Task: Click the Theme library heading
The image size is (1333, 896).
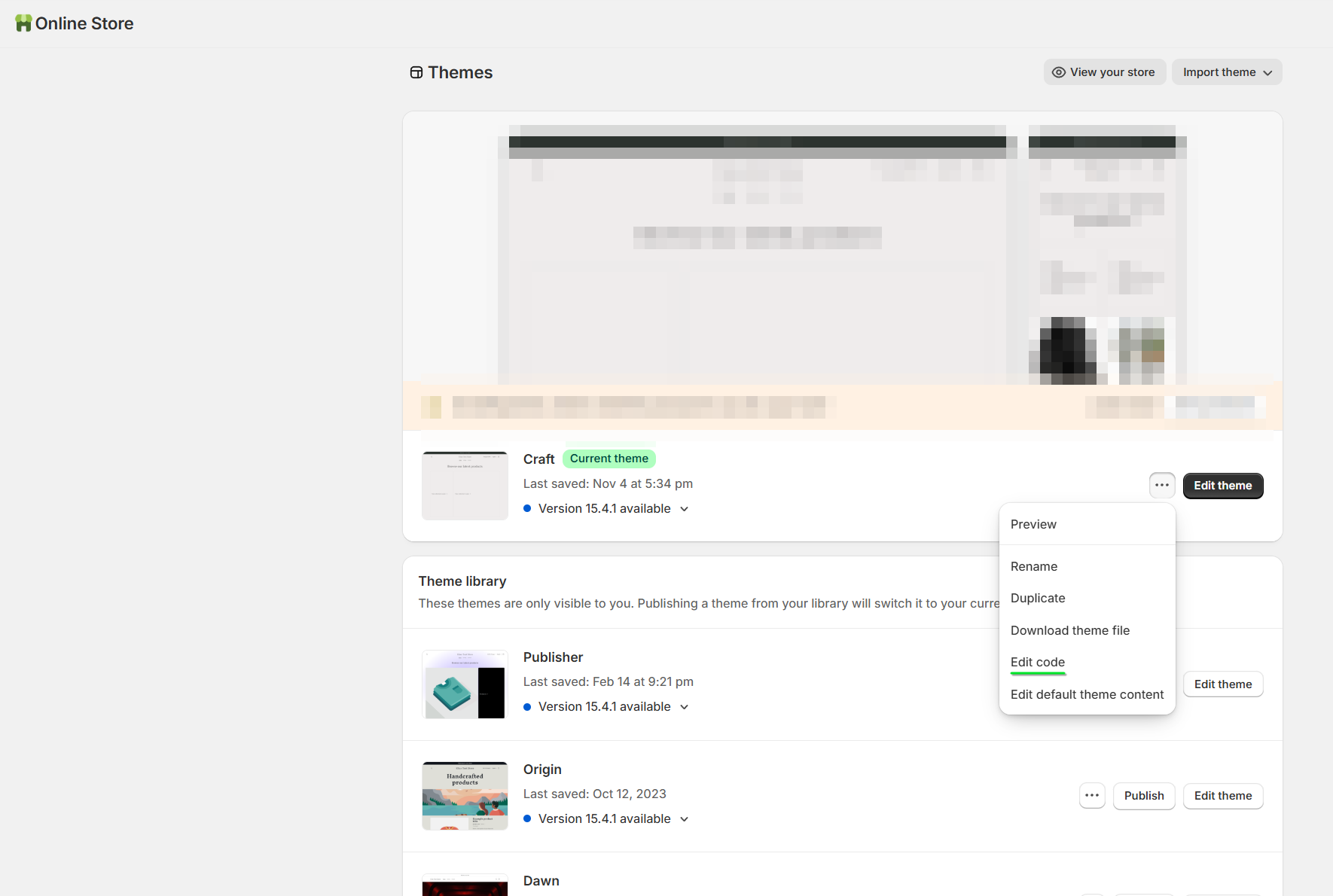Action: pos(462,581)
